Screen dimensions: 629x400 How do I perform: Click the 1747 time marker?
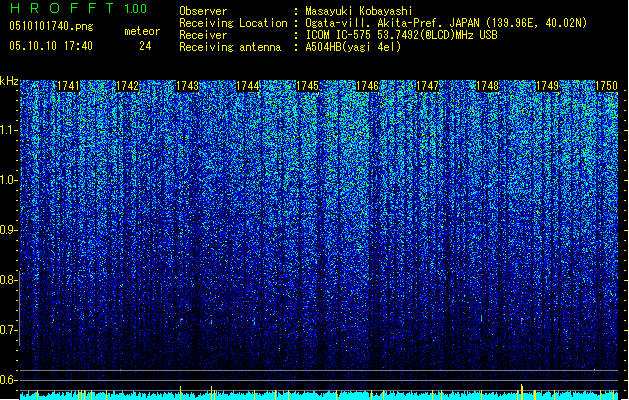pyautogui.click(x=428, y=86)
